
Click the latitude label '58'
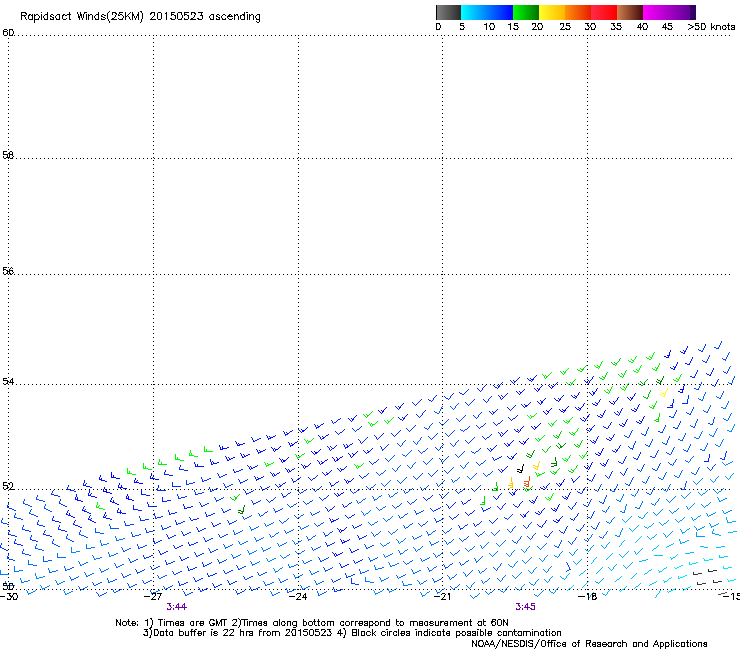(x=8, y=155)
